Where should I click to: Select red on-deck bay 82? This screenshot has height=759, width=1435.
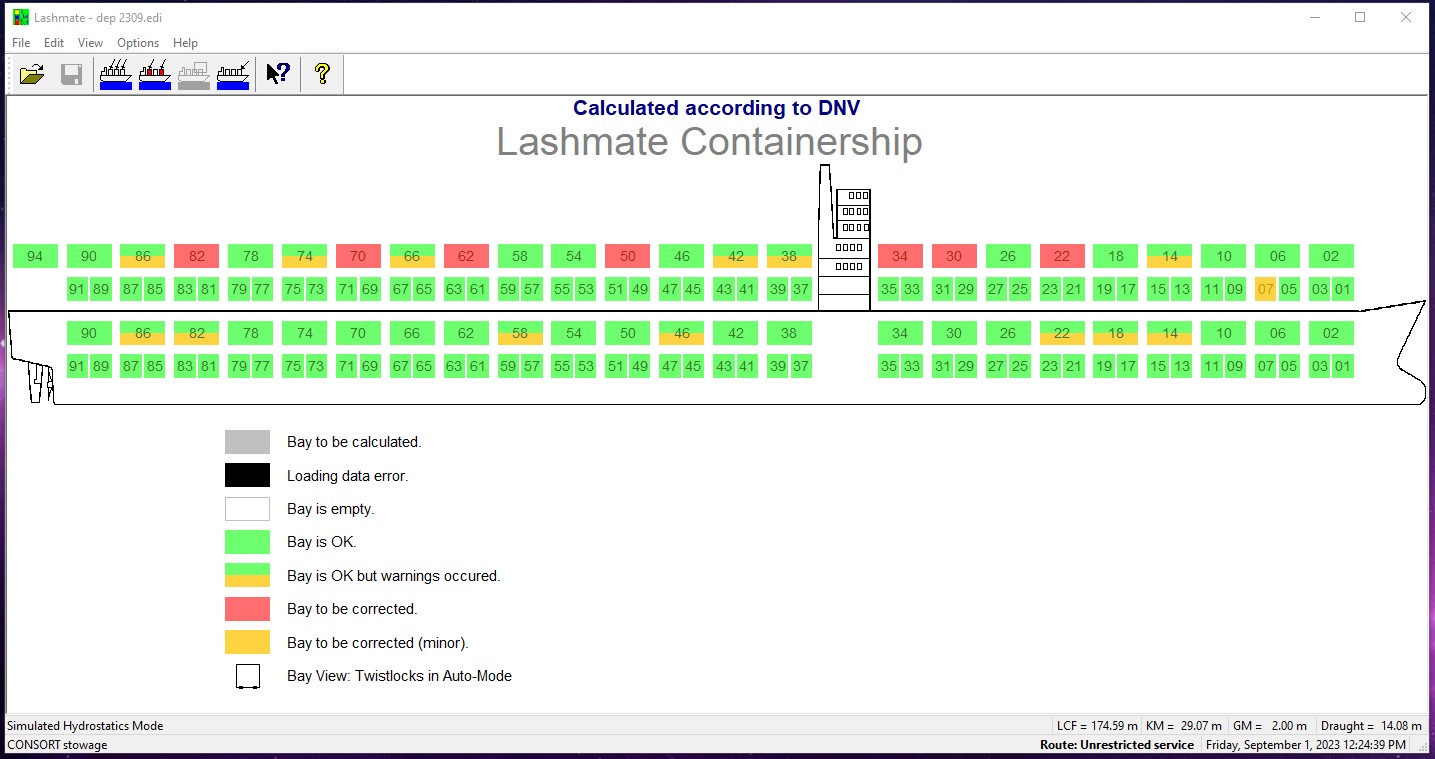point(196,256)
